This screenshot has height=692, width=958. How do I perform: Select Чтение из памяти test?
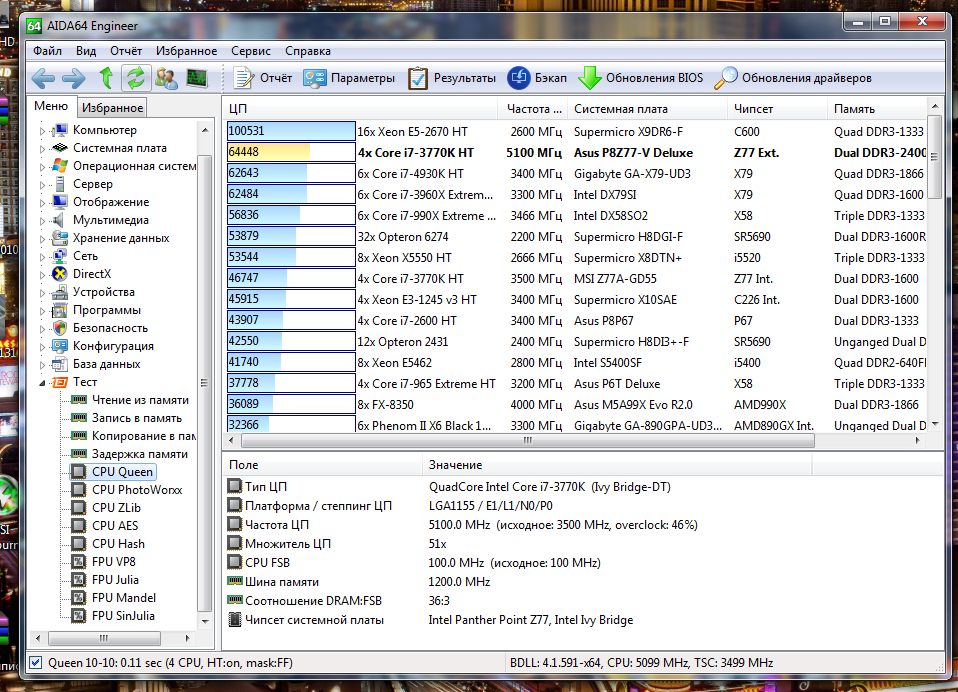pos(130,400)
